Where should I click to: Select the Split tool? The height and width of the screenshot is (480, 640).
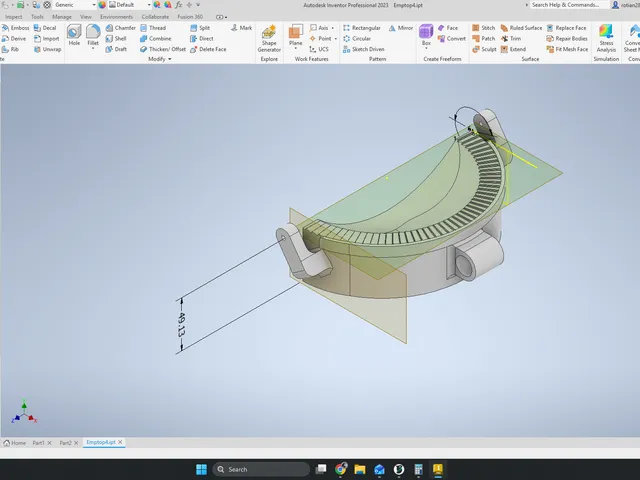pos(200,28)
